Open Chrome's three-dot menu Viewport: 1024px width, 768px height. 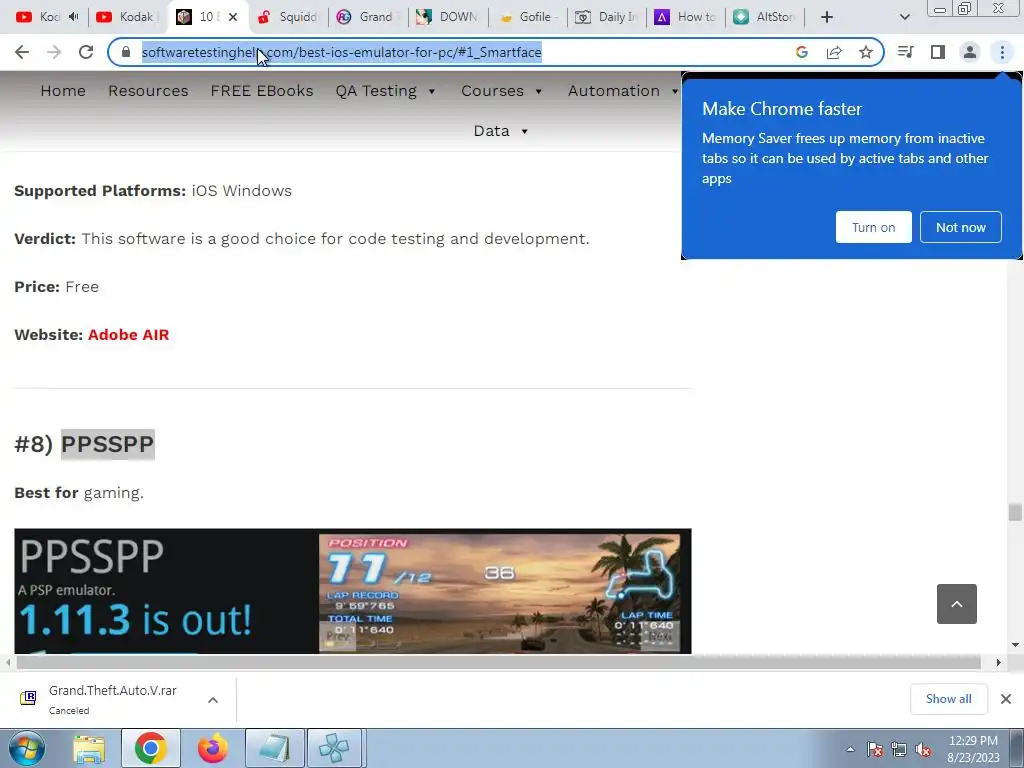click(x=1002, y=52)
